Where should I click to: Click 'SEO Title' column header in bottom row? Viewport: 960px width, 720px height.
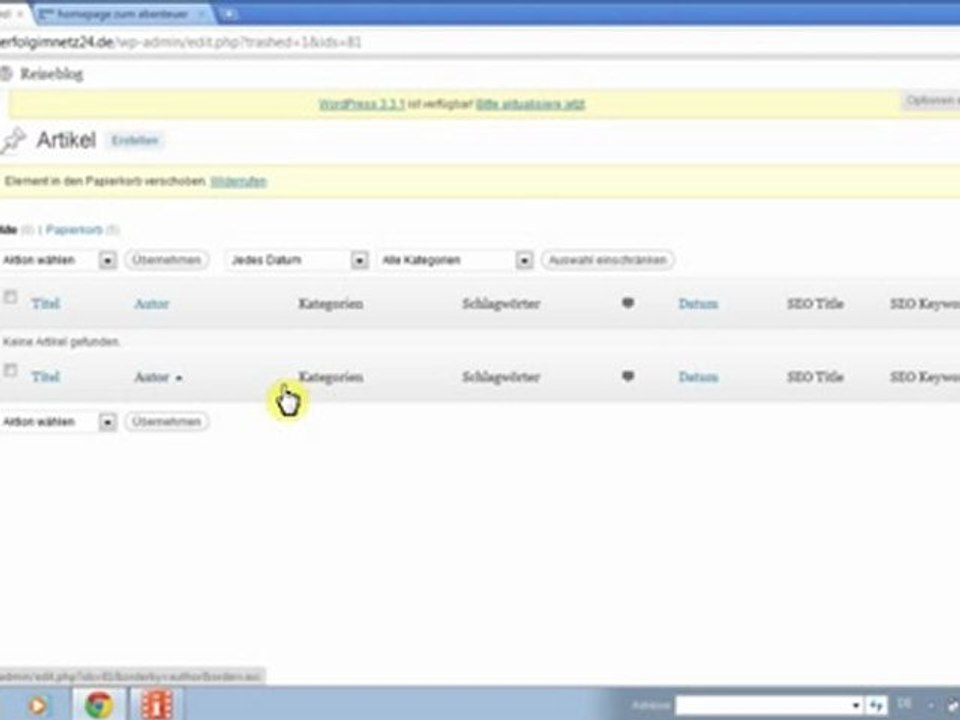[x=815, y=377]
